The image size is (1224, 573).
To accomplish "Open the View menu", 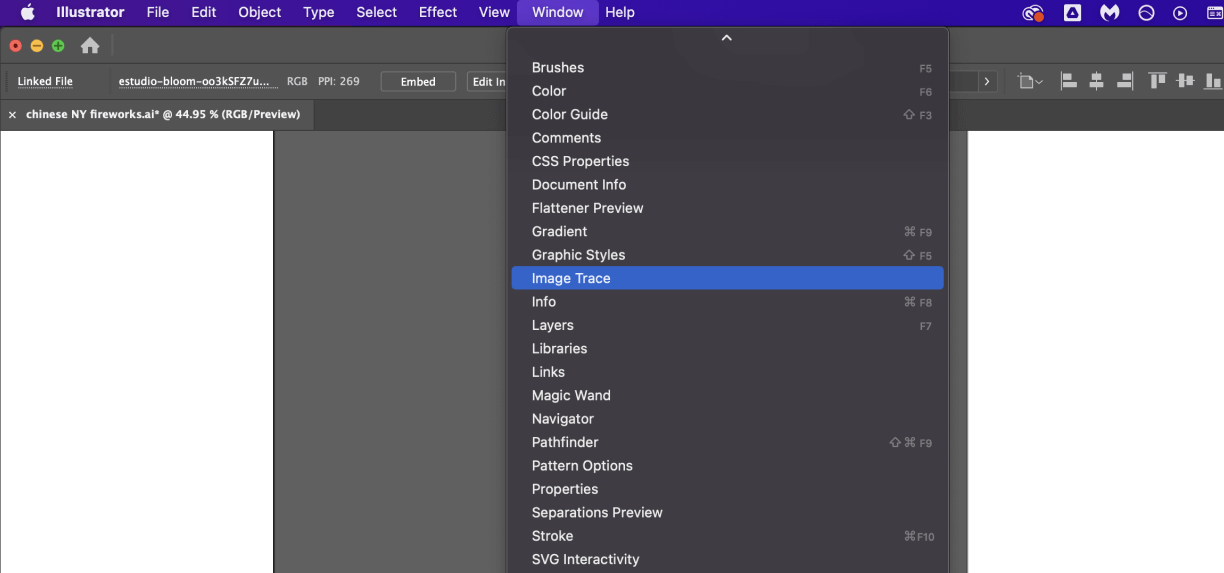I will (x=494, y=13).
